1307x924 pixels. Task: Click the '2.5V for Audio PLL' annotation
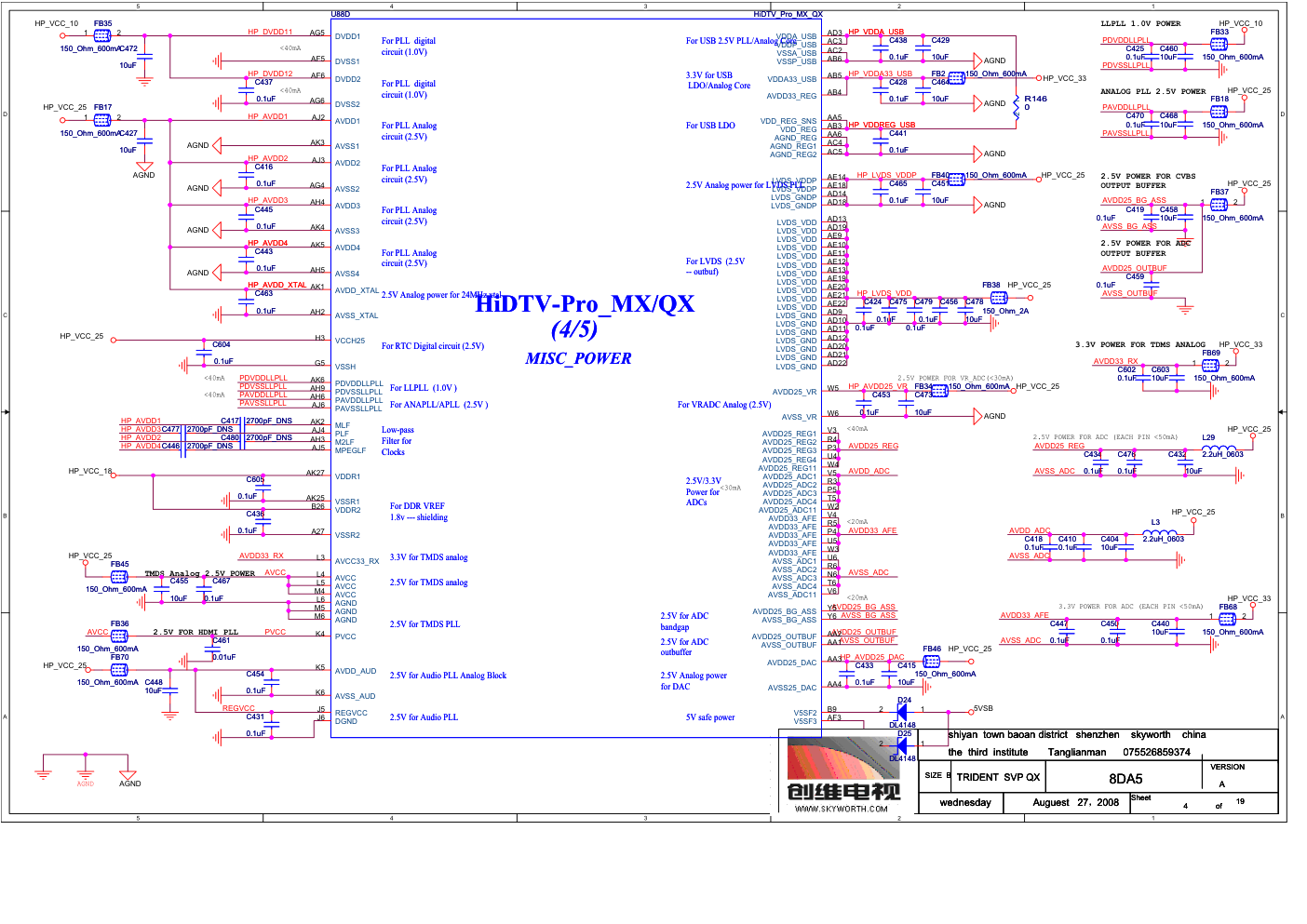[424, 717]
